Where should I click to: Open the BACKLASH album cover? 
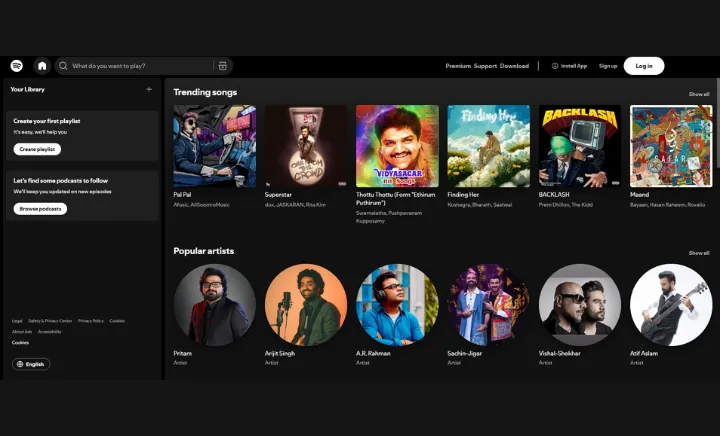point(580,146)
